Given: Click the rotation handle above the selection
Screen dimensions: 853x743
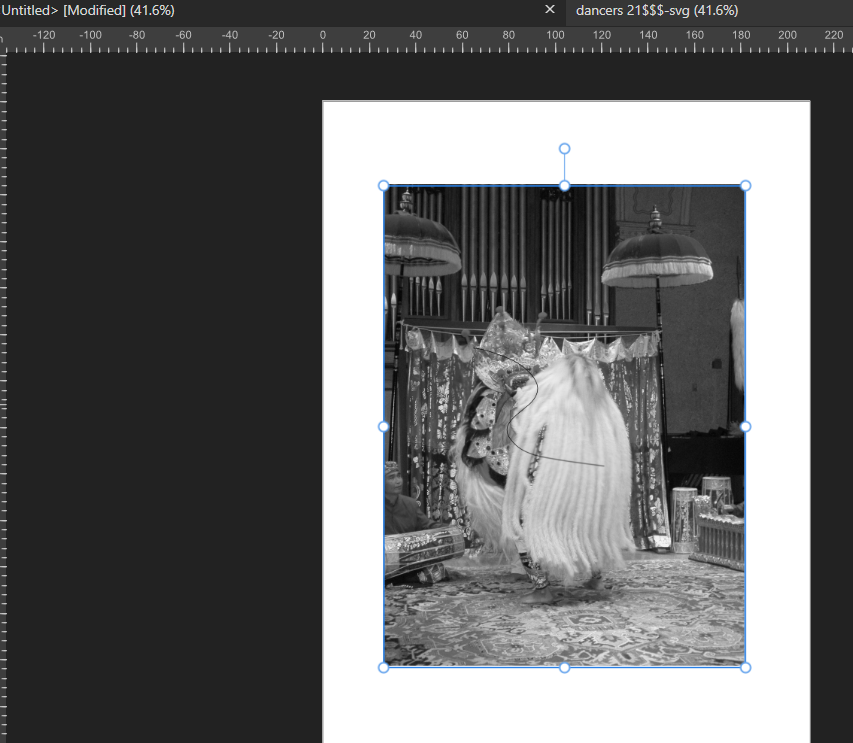Looking at the screenshot, I should 564,148.
